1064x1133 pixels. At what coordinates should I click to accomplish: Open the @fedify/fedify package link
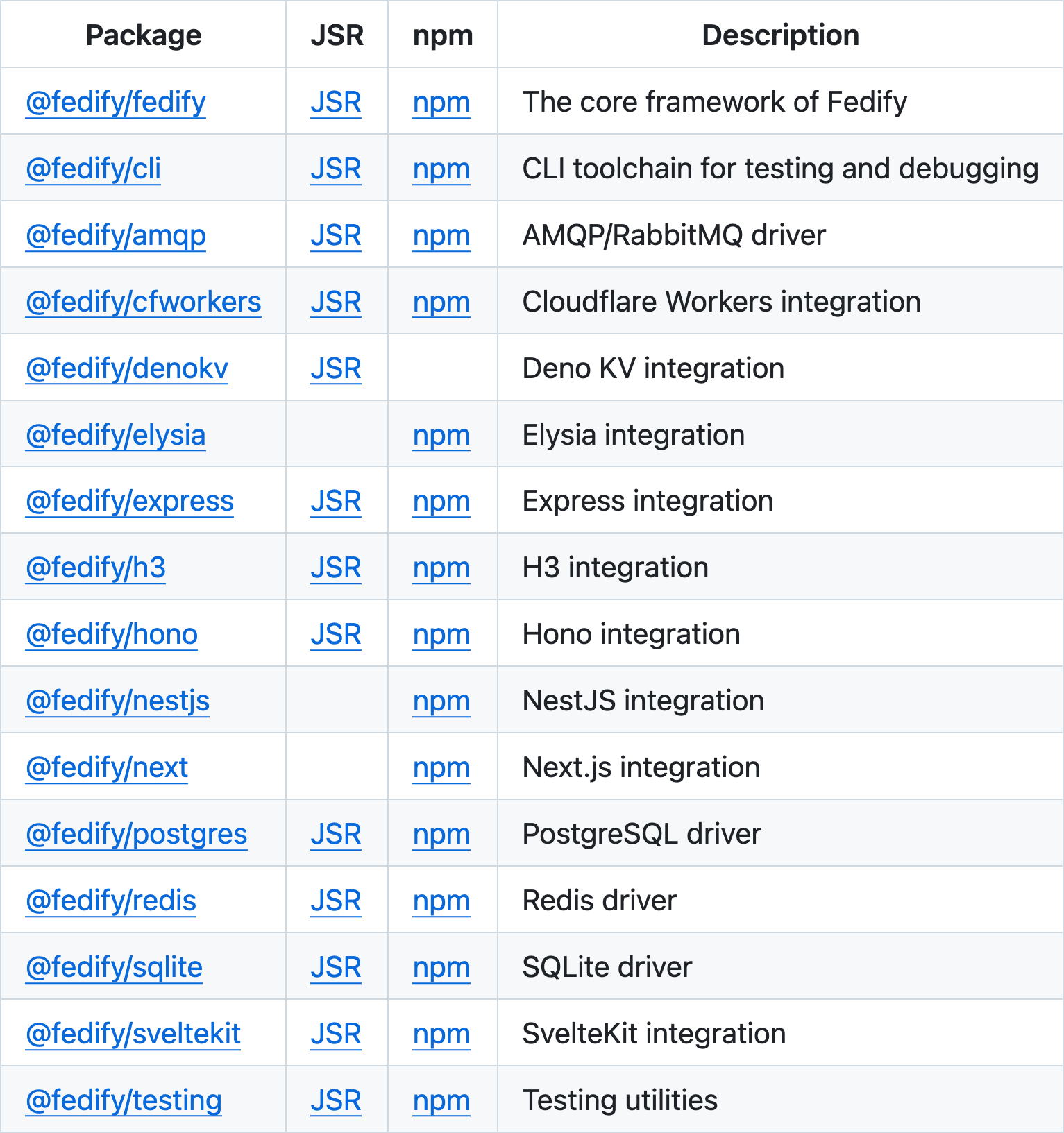(x=115, y=102)
